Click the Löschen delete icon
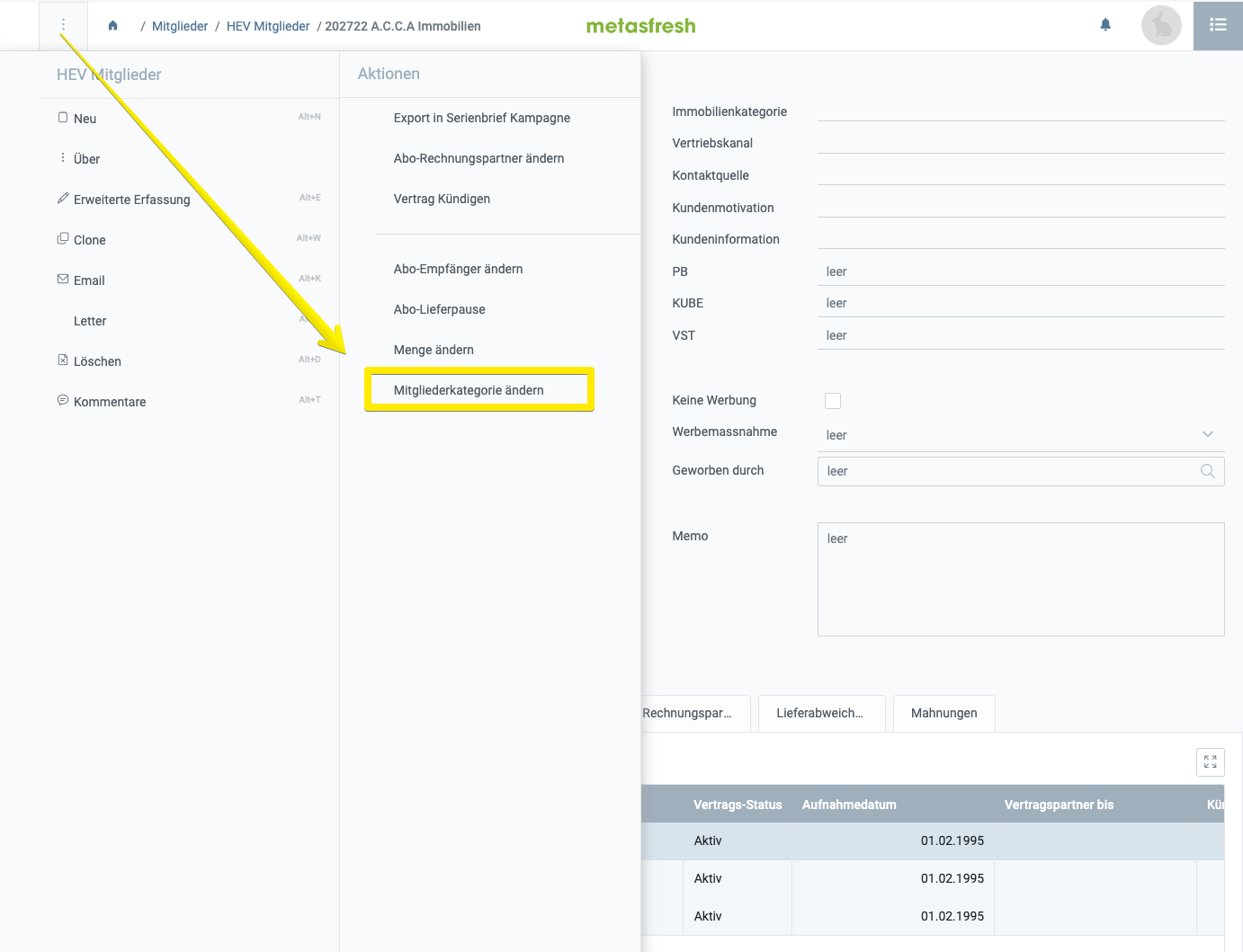 click(x=63, y=360)
